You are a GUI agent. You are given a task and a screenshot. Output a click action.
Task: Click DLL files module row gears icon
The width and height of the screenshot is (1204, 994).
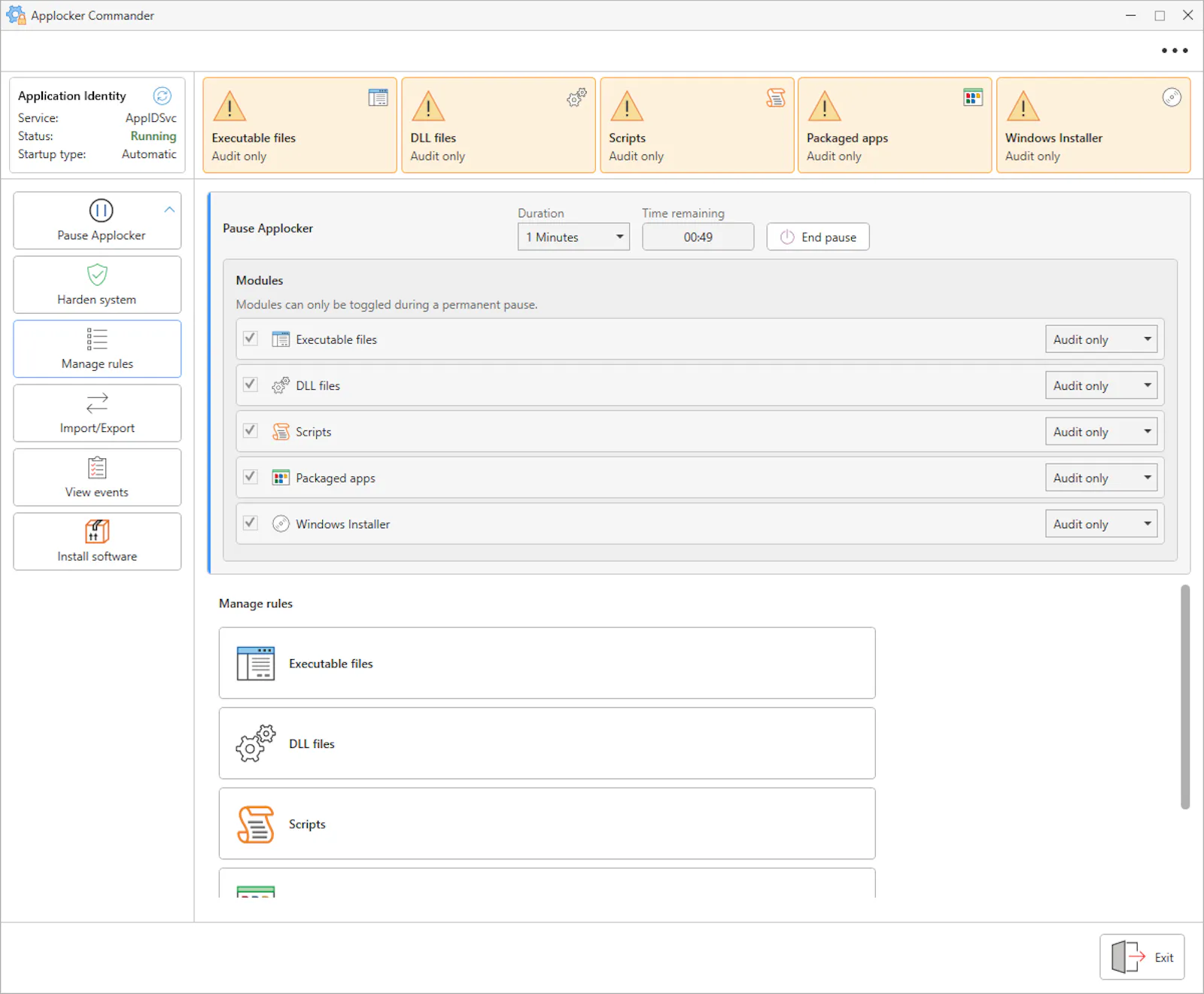coord(281,385)
